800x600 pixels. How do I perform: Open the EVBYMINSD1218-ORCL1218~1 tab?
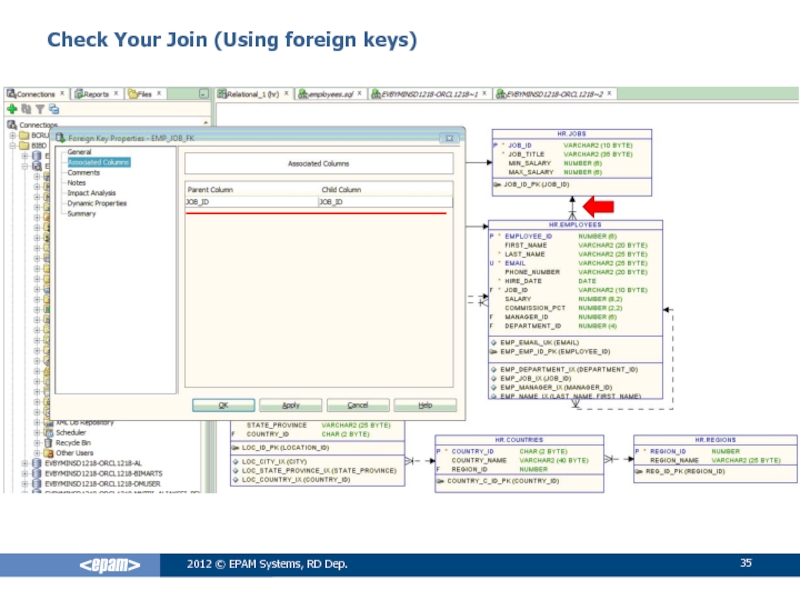(x=429, y=94)
